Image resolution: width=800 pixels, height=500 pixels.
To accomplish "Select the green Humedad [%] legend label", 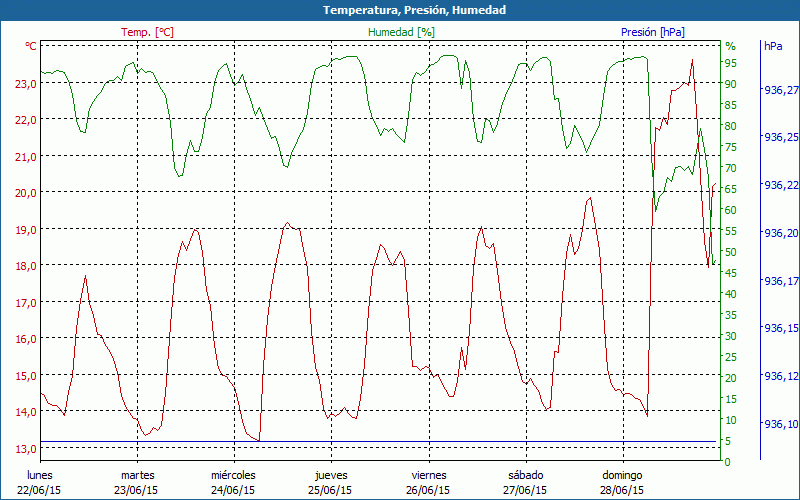I will (x=402, y=32).
